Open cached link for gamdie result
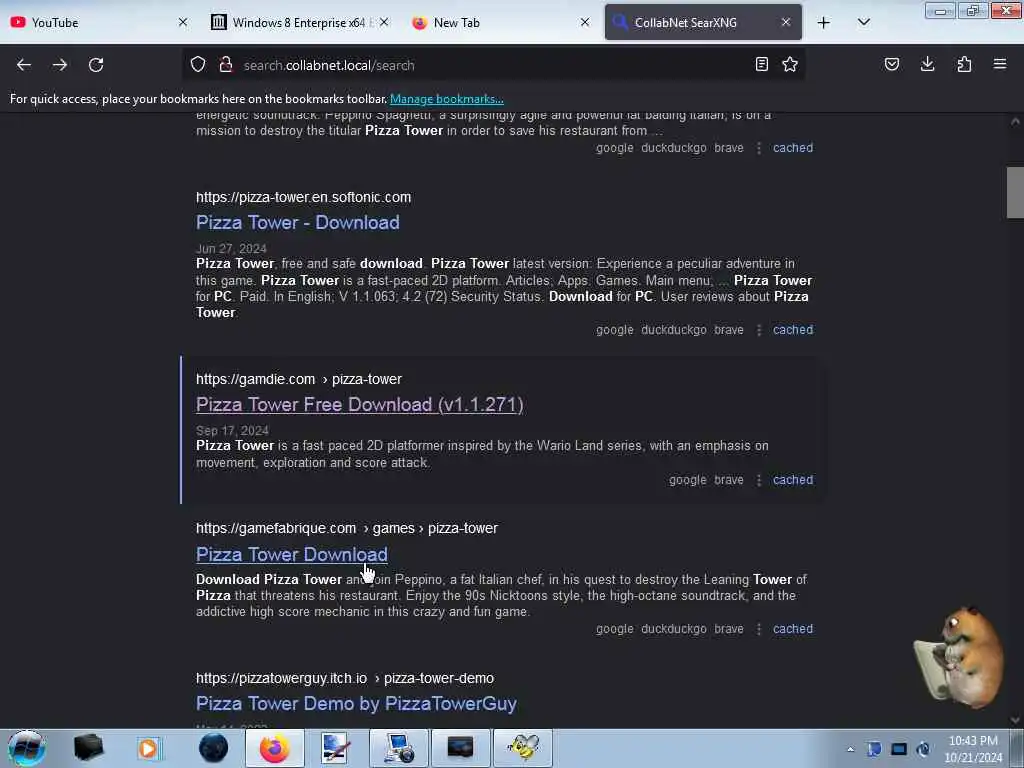Screen dimensions: 1024x768 pos(793,480)
